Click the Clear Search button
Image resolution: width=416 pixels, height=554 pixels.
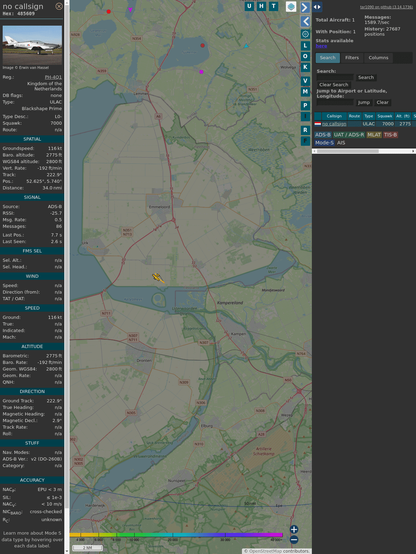[334, 84]
